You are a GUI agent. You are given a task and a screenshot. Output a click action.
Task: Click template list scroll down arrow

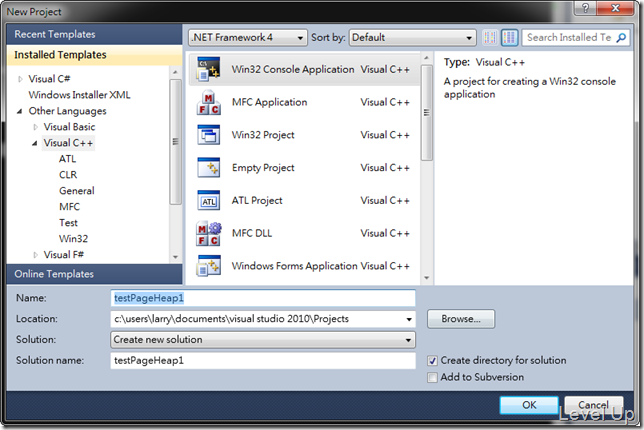point(426,278)
